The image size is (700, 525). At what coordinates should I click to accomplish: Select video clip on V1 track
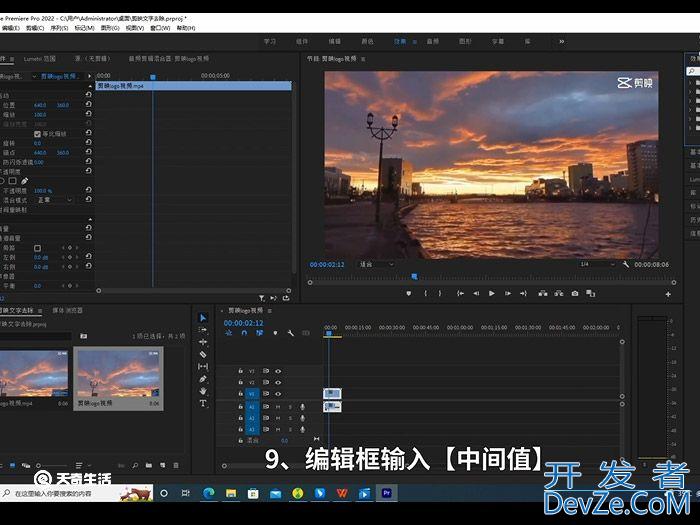coord(332,393)
